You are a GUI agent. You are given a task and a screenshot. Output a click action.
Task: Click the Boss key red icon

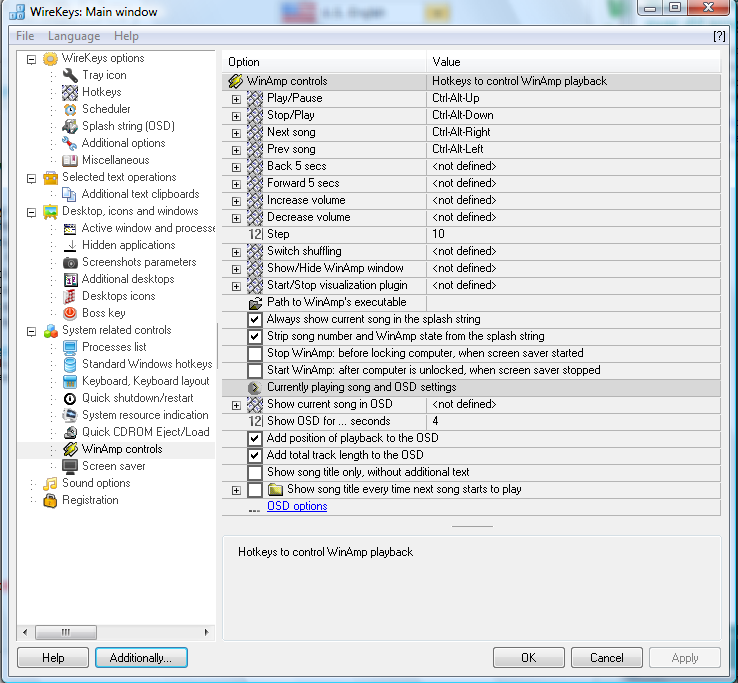tap(70, 313)
